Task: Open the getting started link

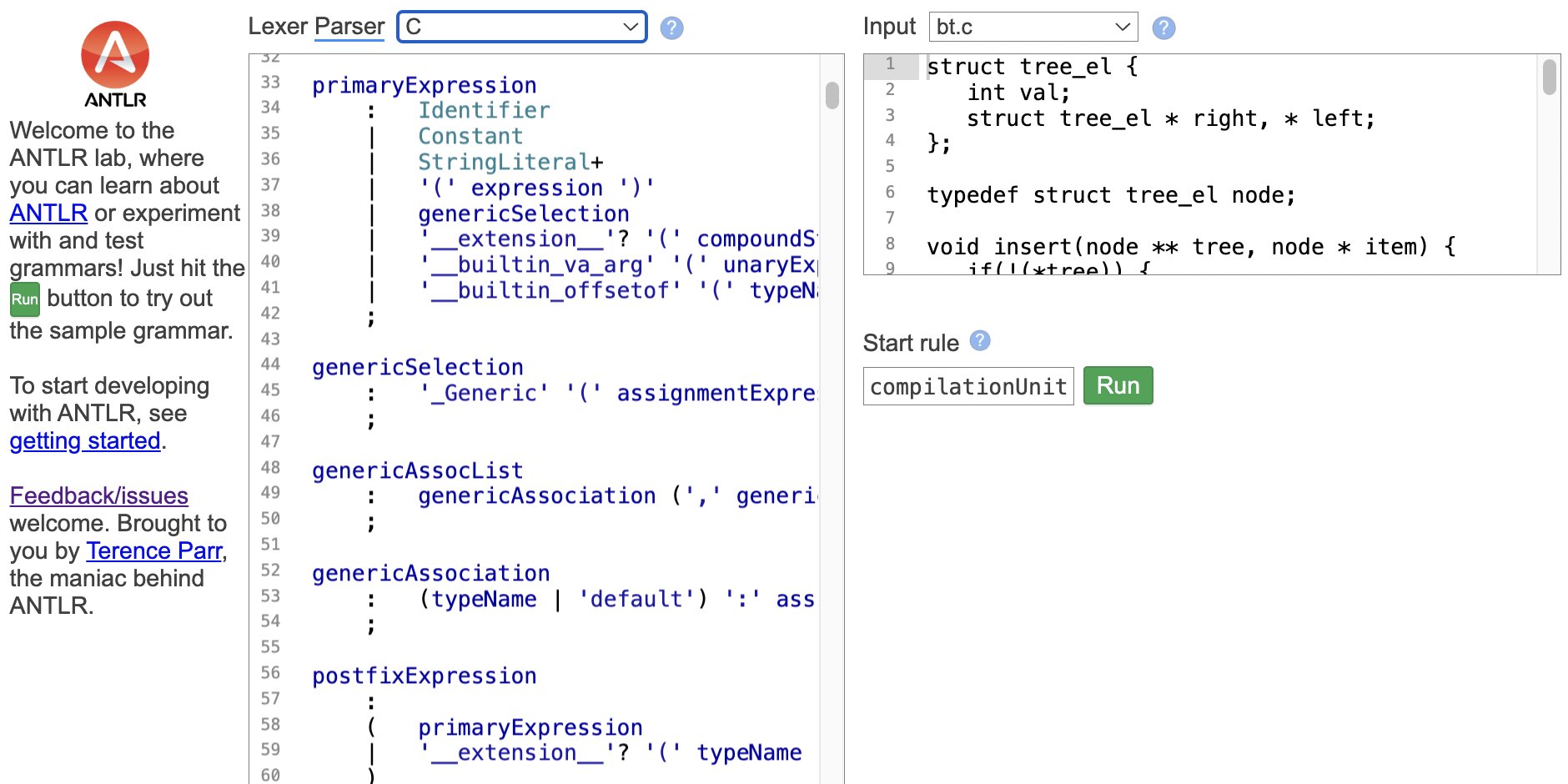Action: [83, 440]
